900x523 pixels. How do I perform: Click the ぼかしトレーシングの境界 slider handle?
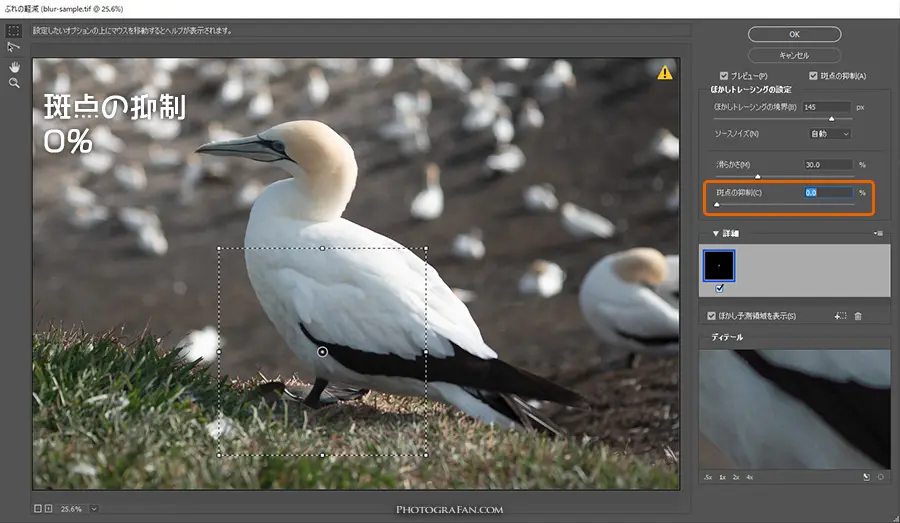831,119
